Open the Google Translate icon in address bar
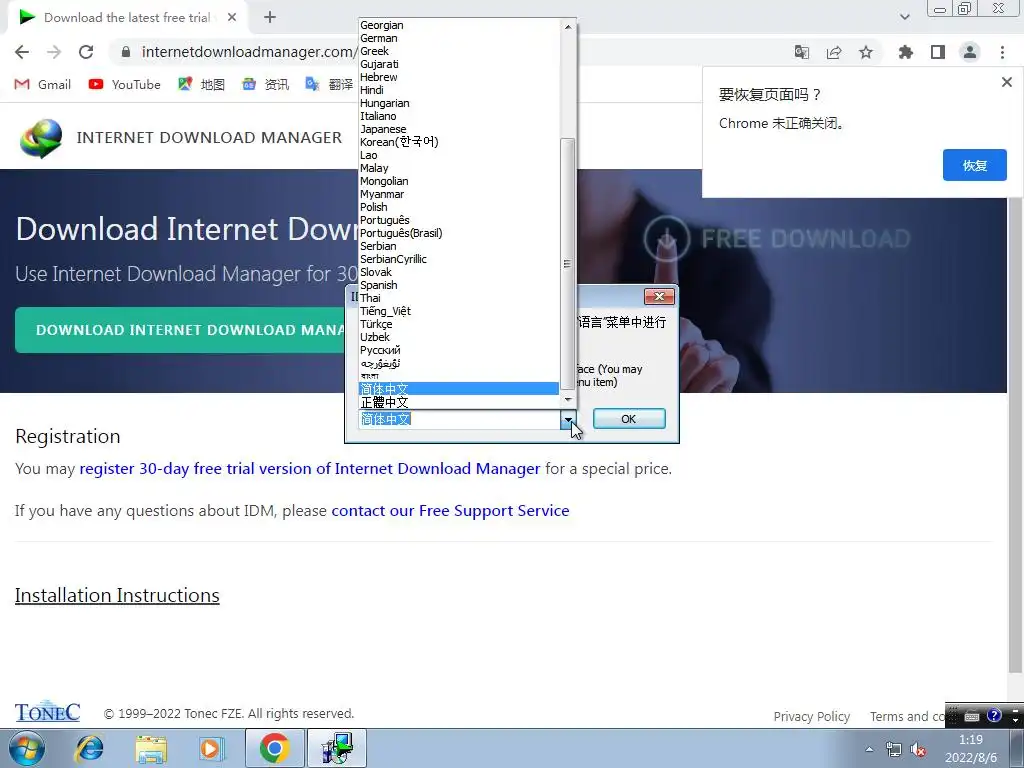The image size is (1024, 768). point(802,52)
